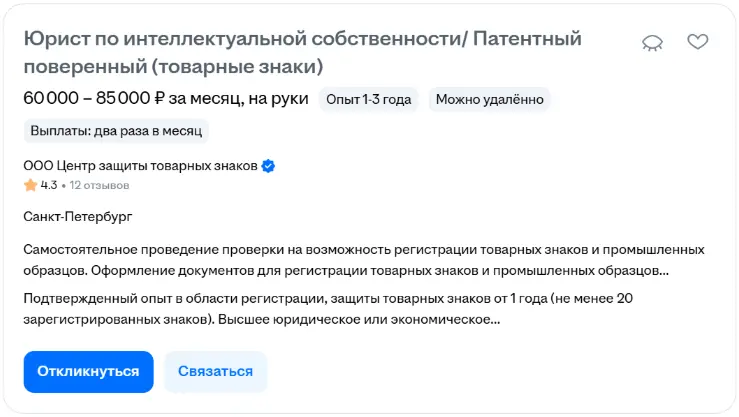Viewport: 739px width, 417px height.
Task: Click the Можно удалённо tag
Action: click(x=489, y=99)
